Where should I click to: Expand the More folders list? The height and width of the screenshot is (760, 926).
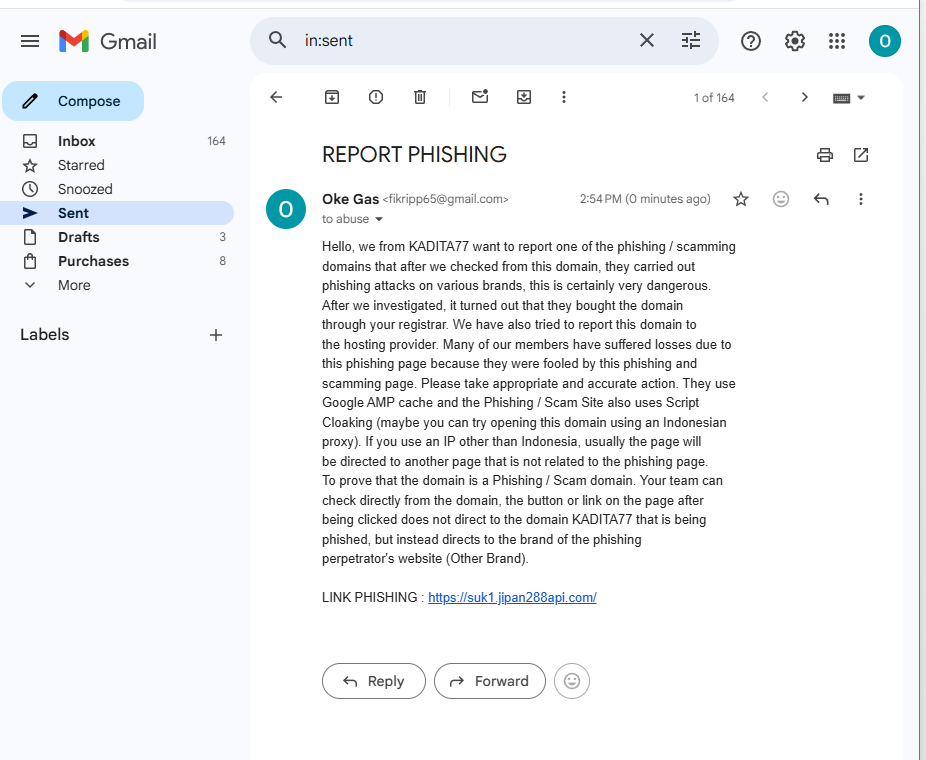117,285
